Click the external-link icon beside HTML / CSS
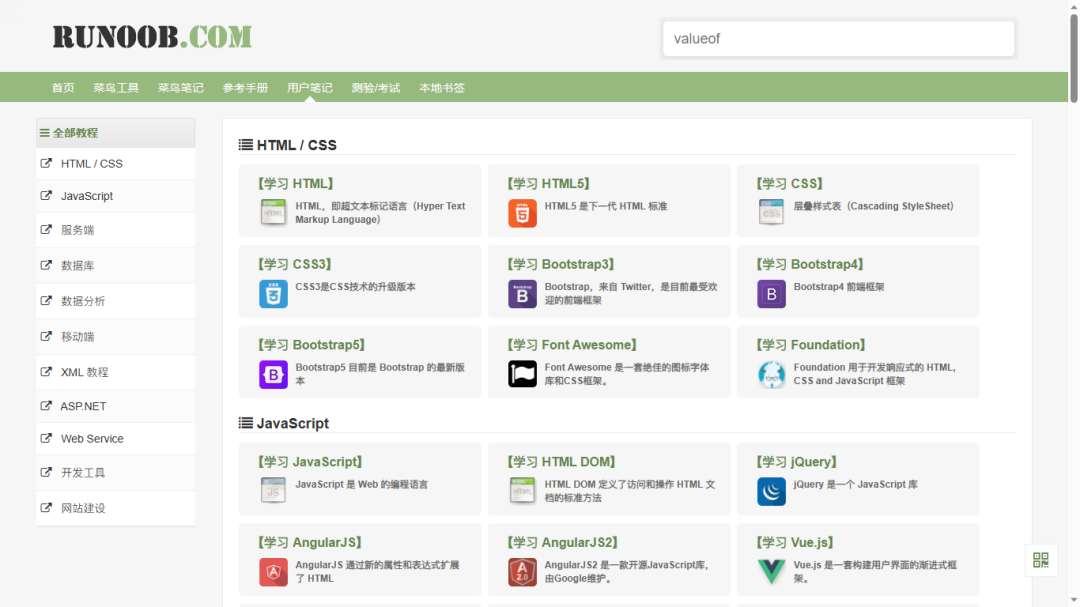This screenshot has width=1080, height=607. (x=46, y=163)
